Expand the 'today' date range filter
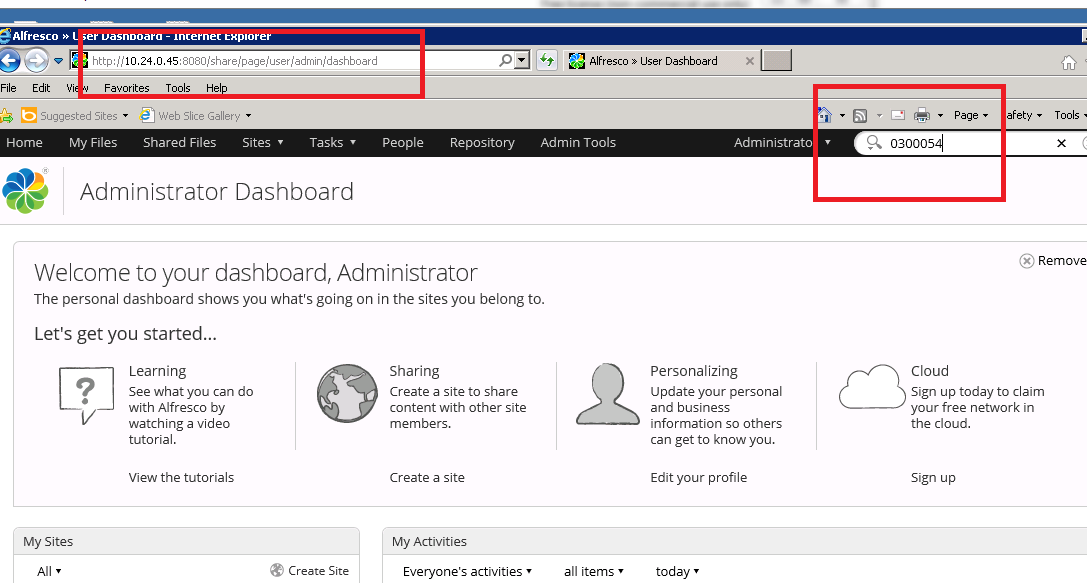Image resolution: width=1087 pixels, height=583 pixels. click(x=677, y=572)
